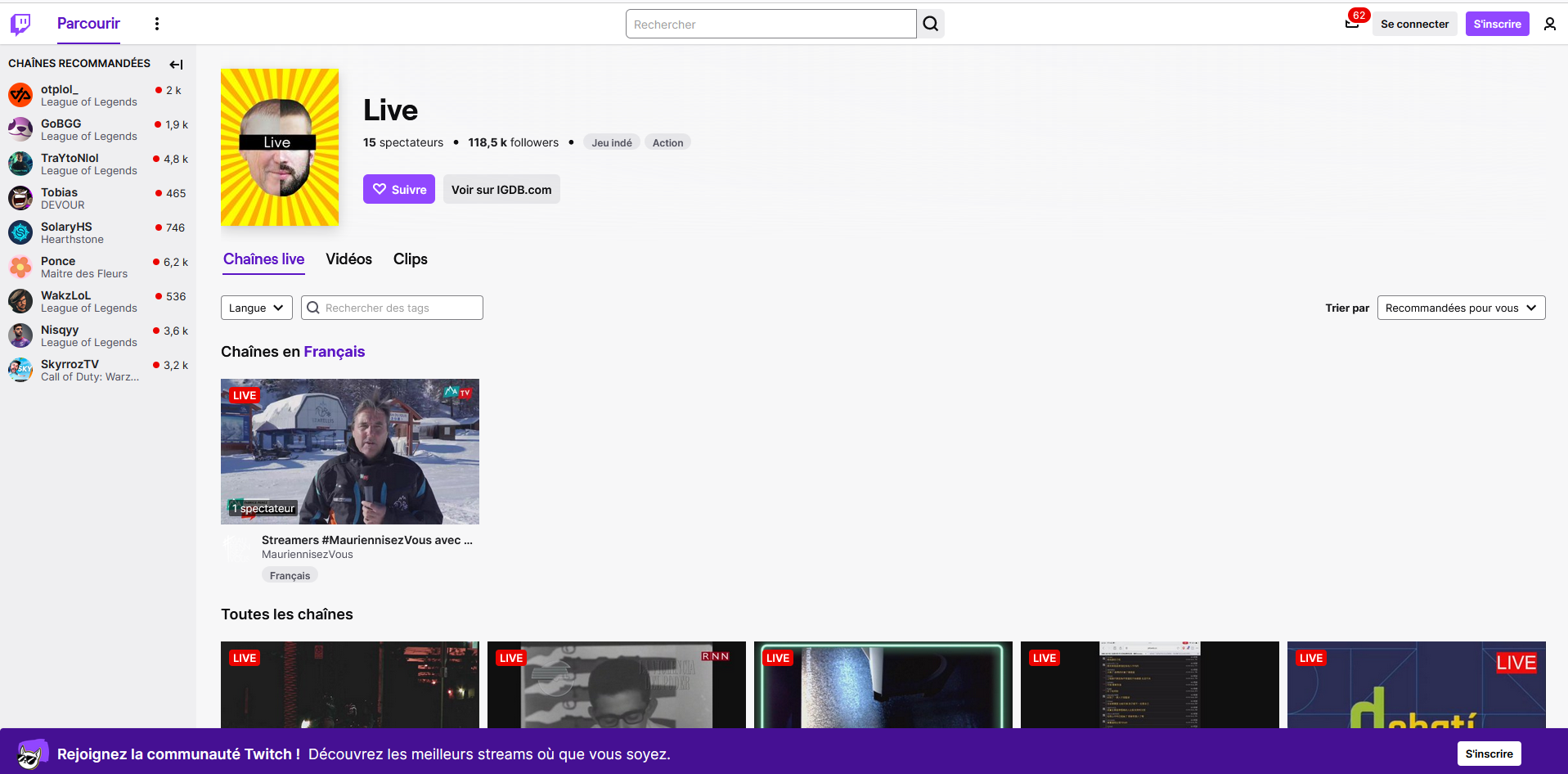Click the search magnifier button

(x=930, y=24)
